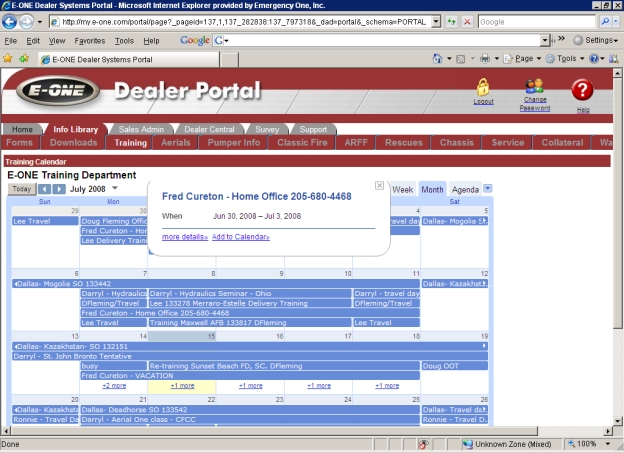Image resolution: width=624 pixels, height=453 pixels.
Task: Click the IE Help question icon
Action: 594,59
